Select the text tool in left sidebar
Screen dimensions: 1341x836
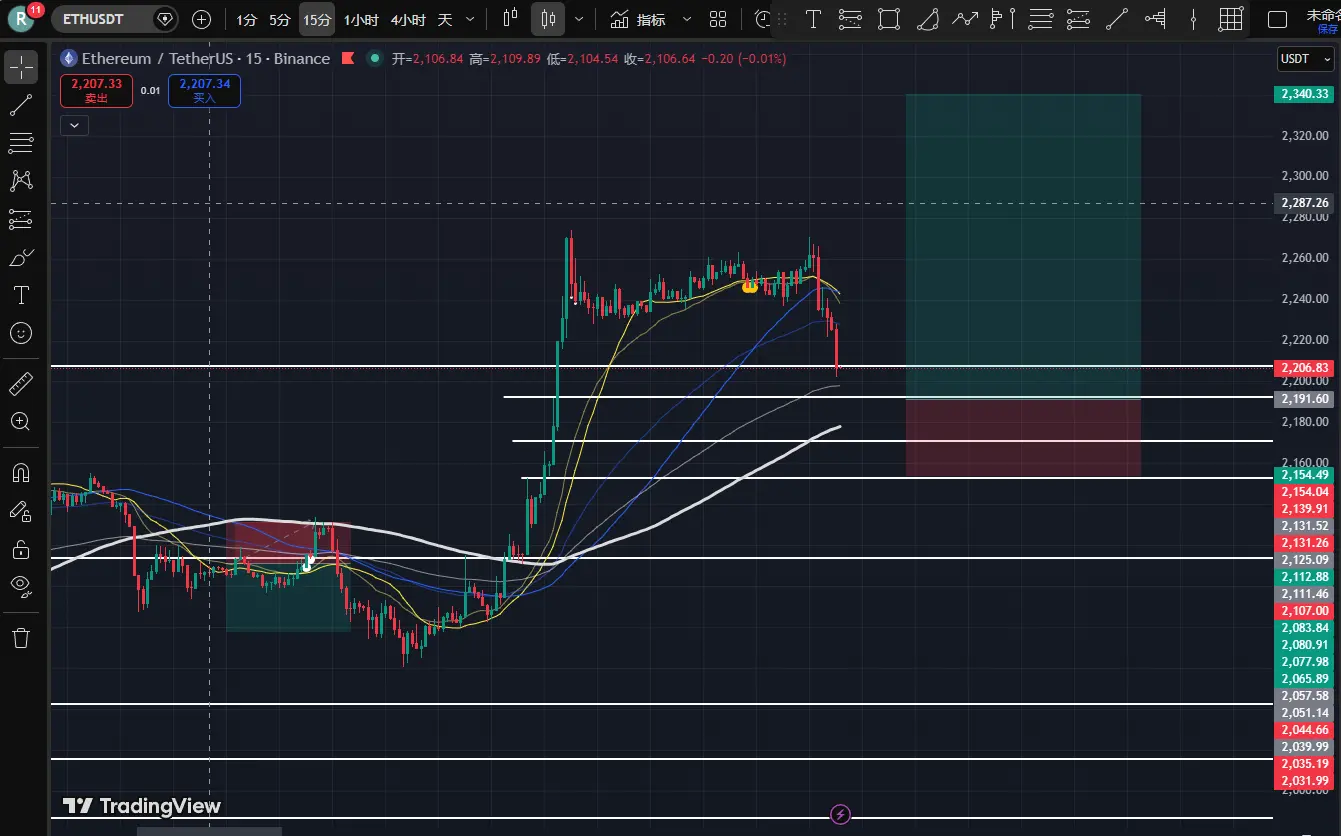[21, 295]
